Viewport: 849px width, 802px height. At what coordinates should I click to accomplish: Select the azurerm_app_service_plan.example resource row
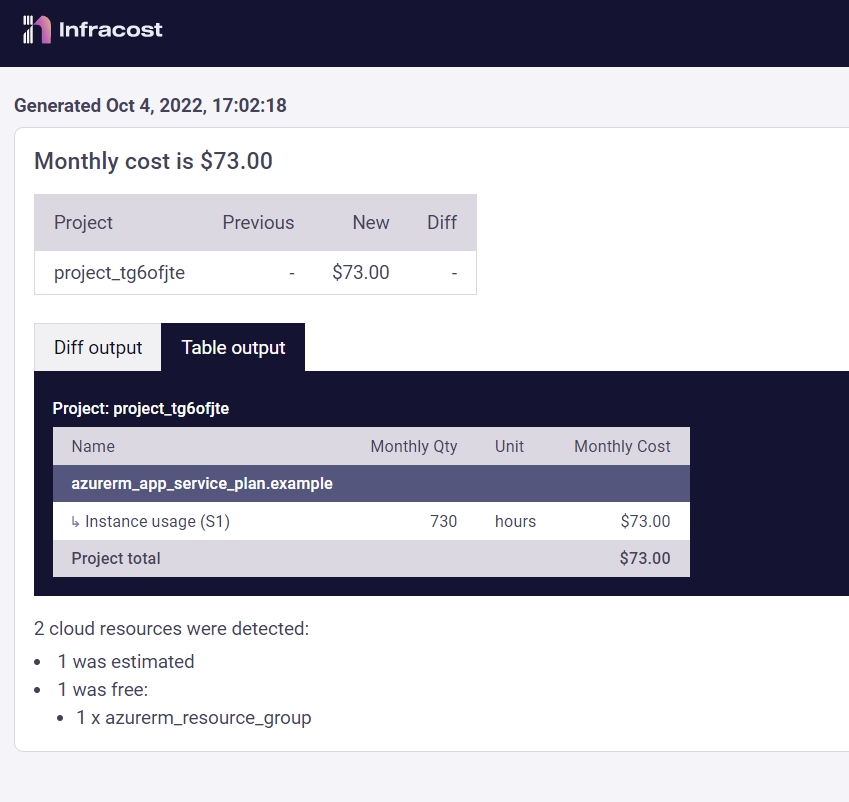(x=202, y=484)
